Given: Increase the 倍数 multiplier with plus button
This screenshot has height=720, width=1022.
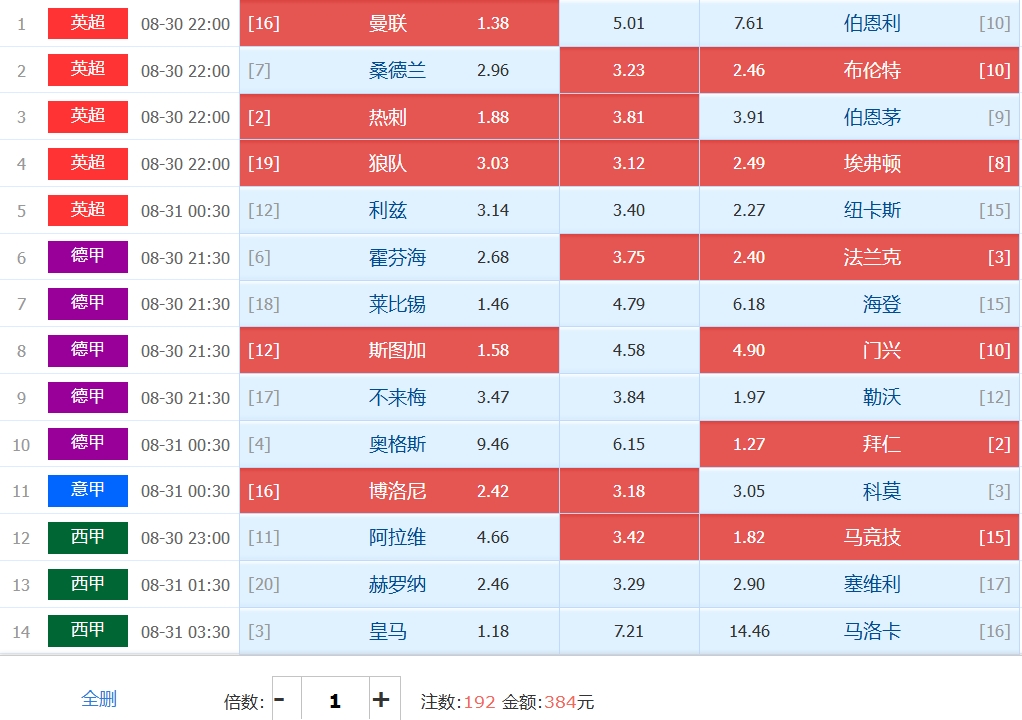Looking at the screenshot, I should [x=385, y=700].
